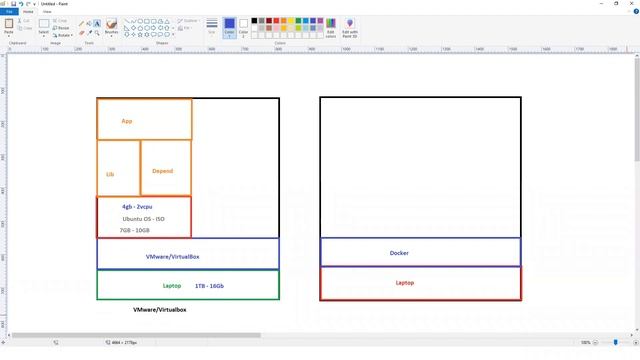Select the Pencil tool
The height and width of the screenshot is (360, 640).
[x=81, y=23]
